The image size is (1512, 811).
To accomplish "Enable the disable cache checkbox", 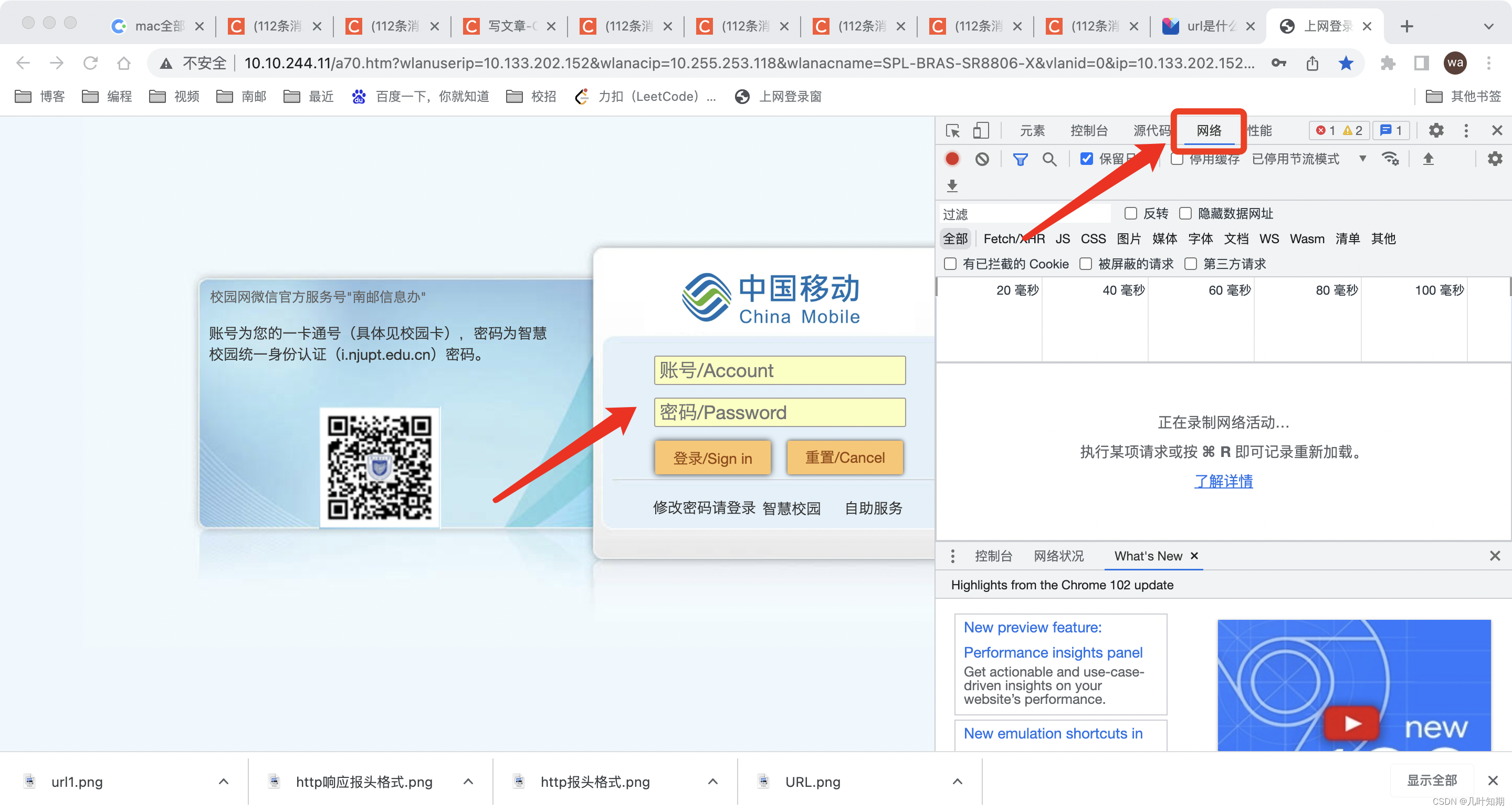I will tap(1177, 159).
